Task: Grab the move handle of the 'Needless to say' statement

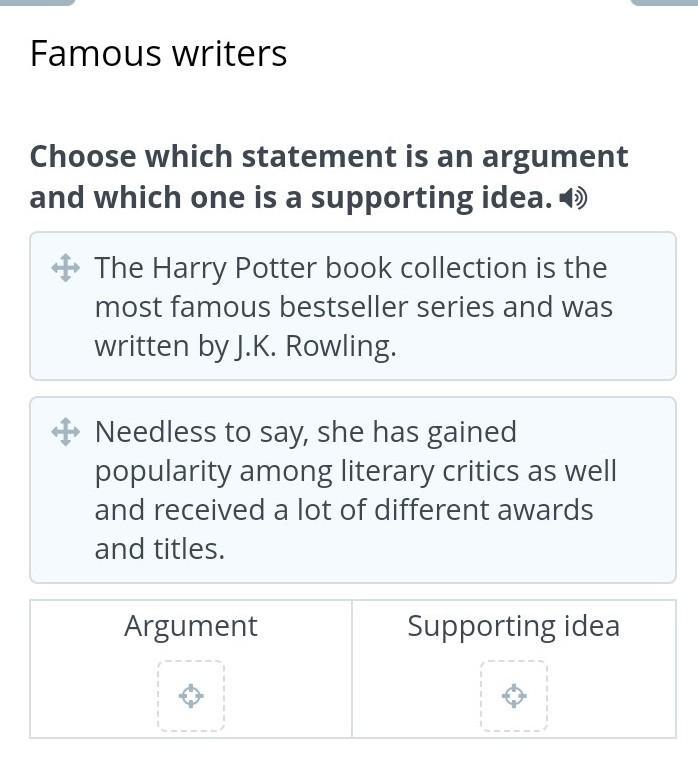Action: tap(65, 432)
